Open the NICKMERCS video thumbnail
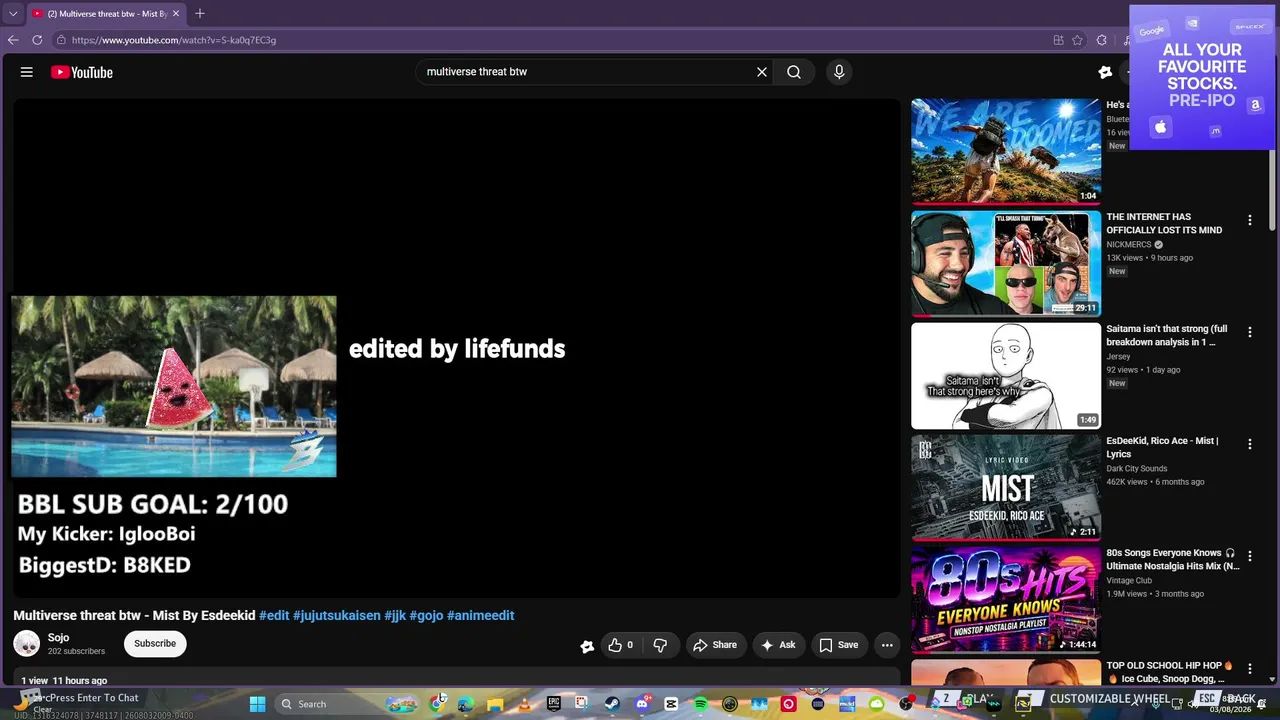Image resolution: width=1280 pixels, height=720 pixels. tap(1006, 263)
